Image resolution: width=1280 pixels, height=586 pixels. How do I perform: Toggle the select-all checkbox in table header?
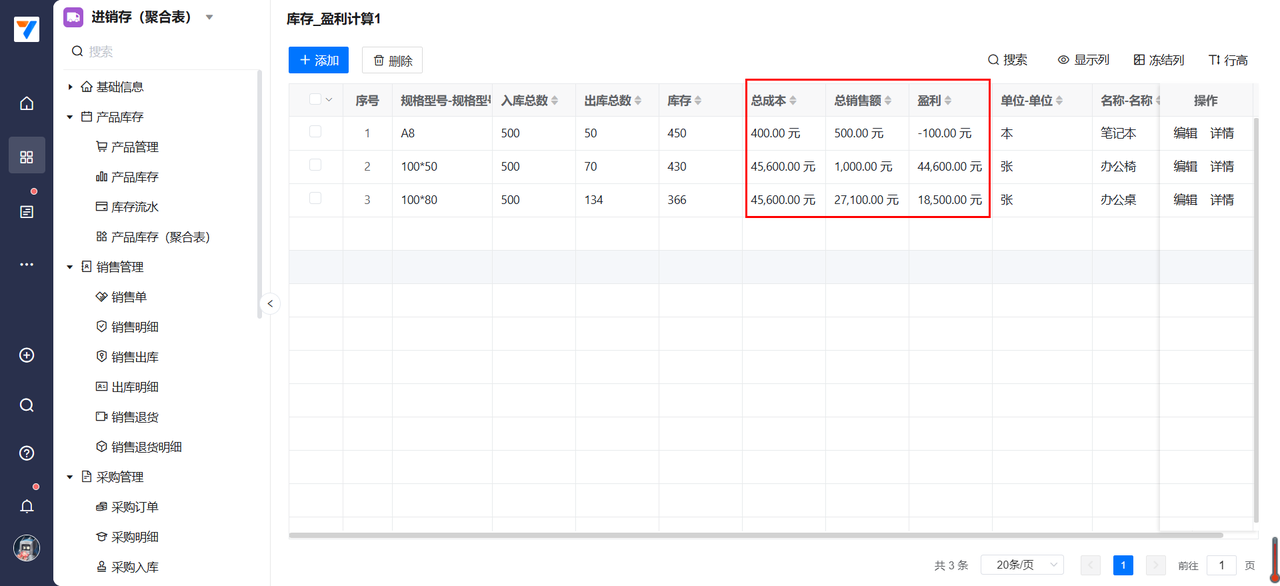316,100
